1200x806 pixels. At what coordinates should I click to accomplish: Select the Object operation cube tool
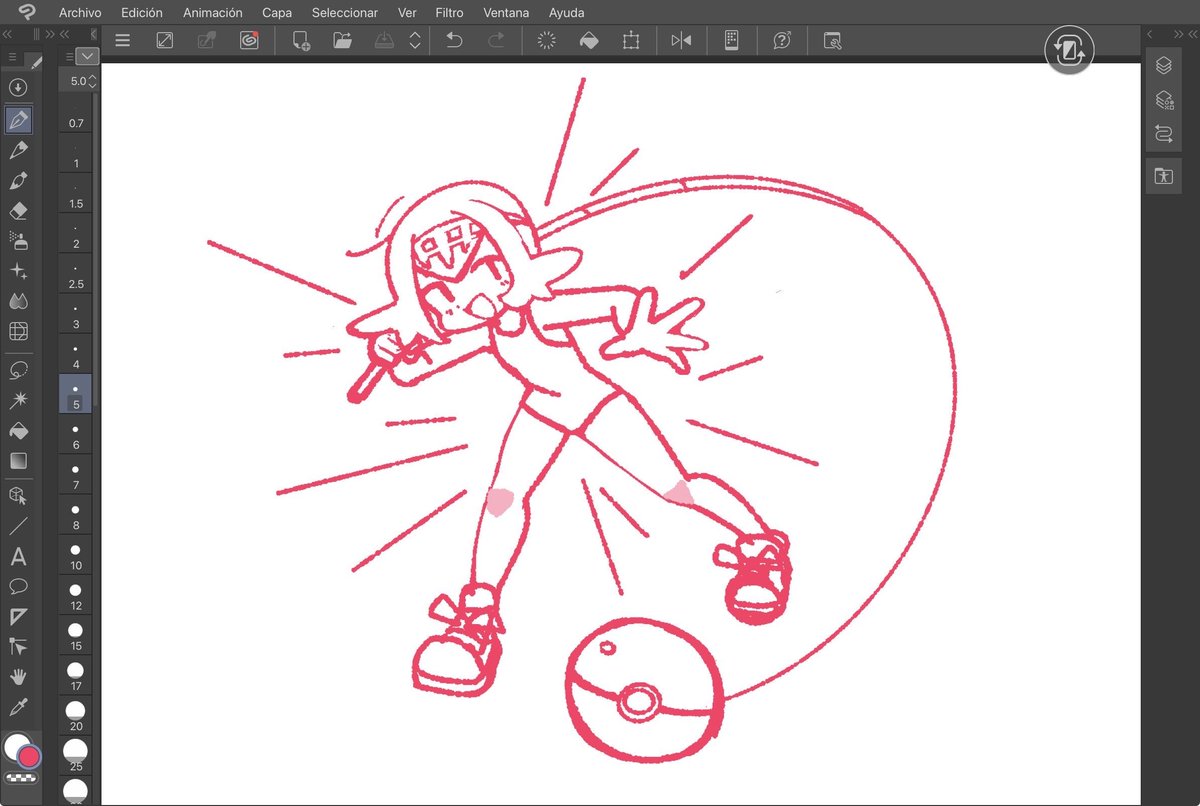(x=18, y=495)
